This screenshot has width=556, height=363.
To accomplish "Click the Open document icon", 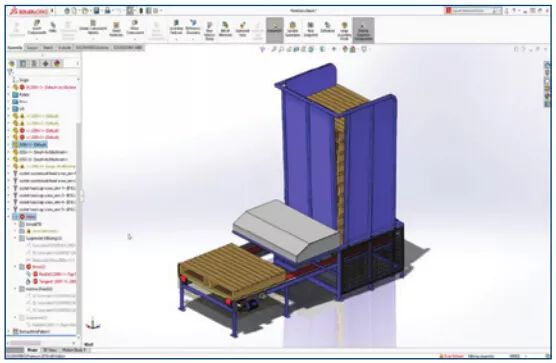I will tap(85, 11).
